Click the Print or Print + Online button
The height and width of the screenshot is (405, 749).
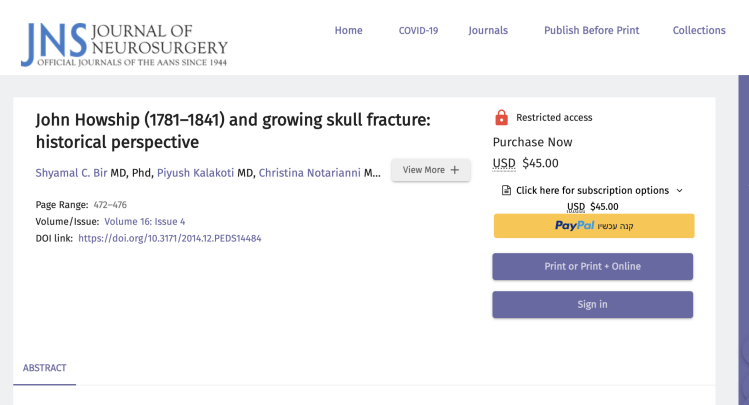click(592, 266)
